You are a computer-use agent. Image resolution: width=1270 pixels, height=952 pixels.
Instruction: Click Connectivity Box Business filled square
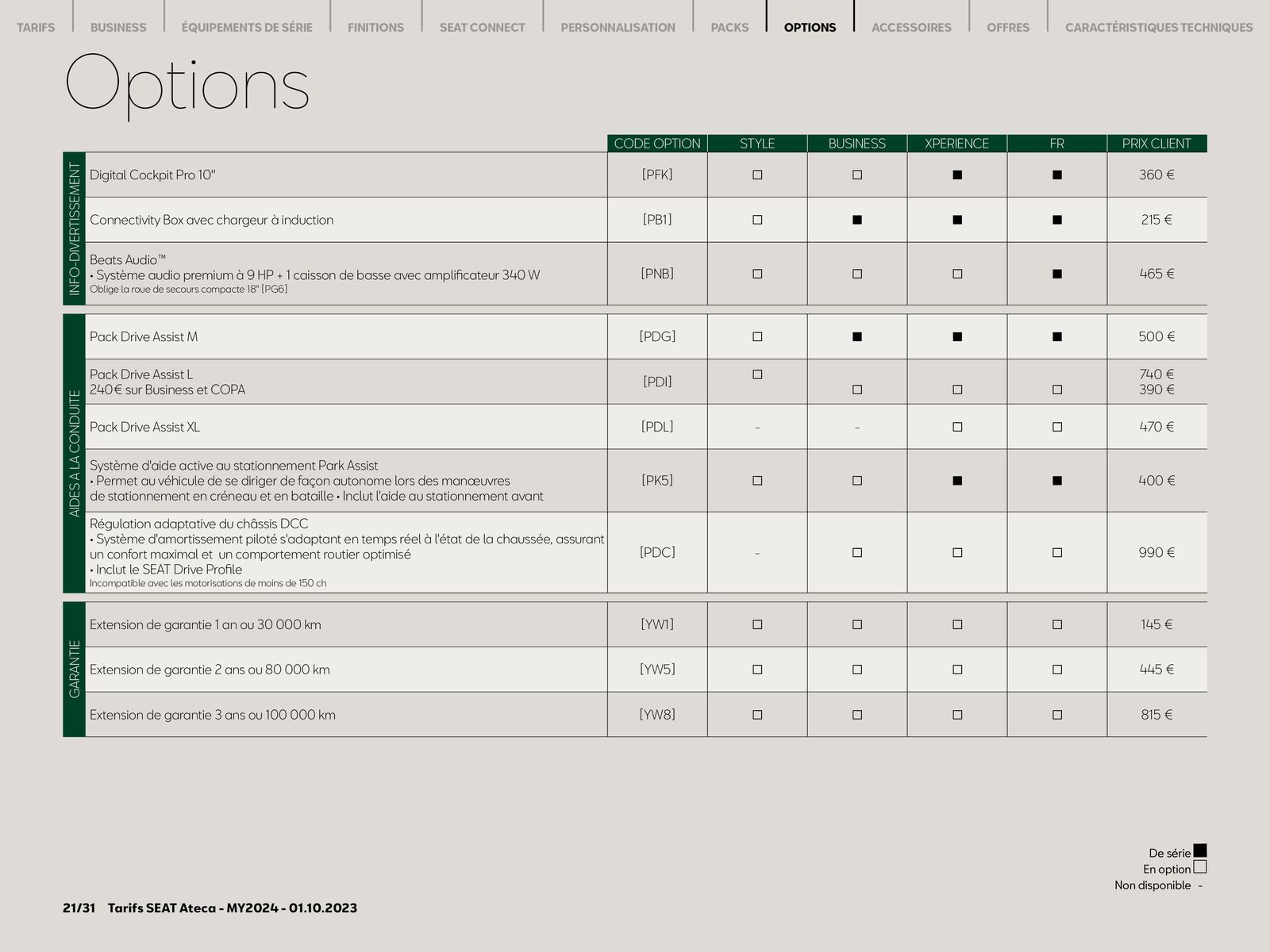pos(857,220)
